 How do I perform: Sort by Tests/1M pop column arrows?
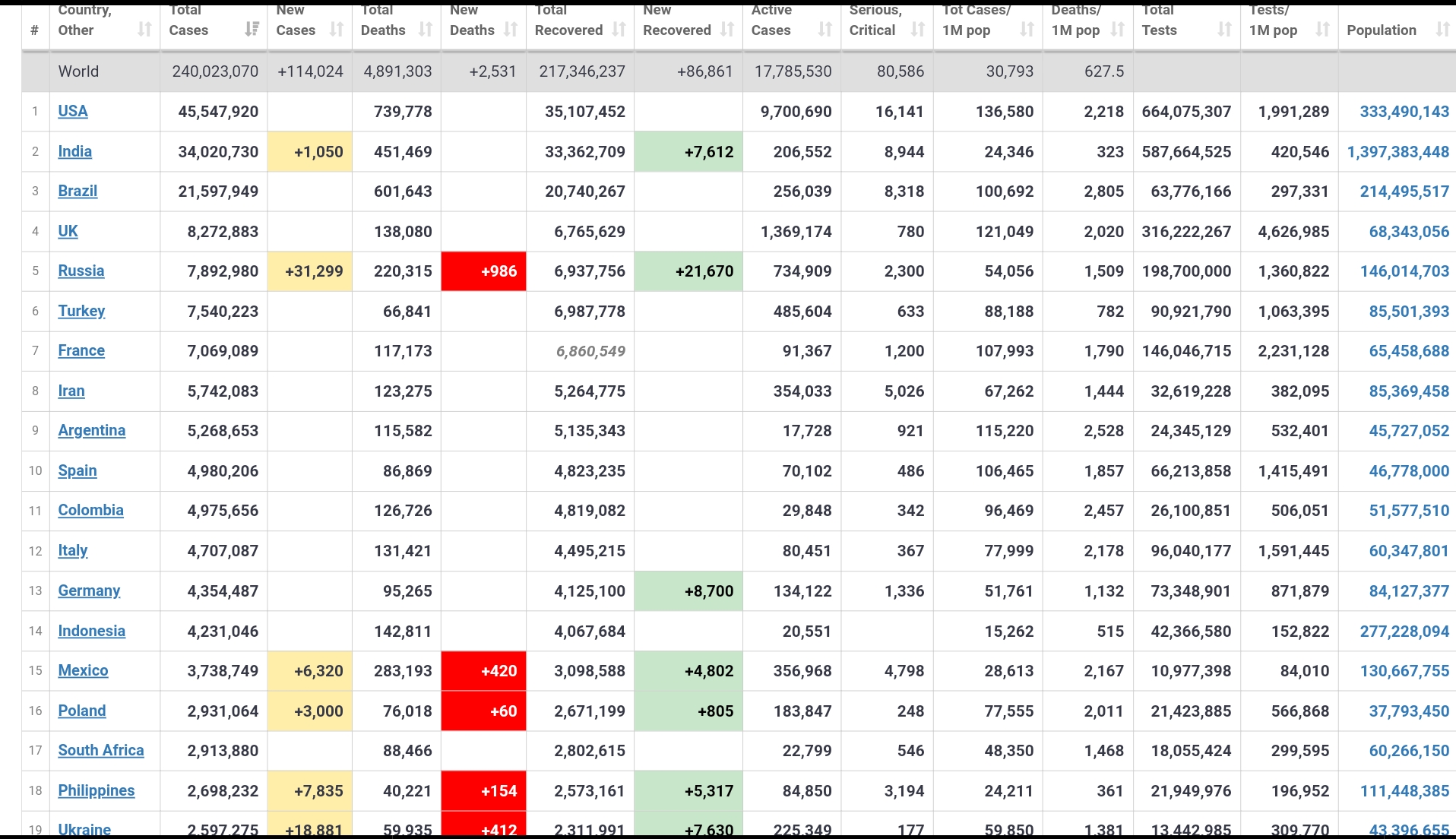point(1323,30)
